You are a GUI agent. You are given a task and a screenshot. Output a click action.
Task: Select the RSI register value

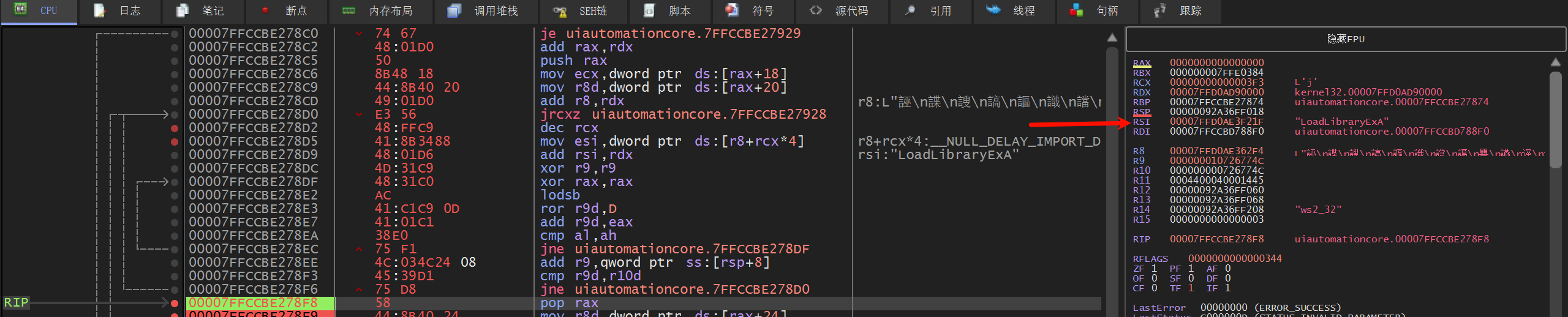click(1216, 121)
